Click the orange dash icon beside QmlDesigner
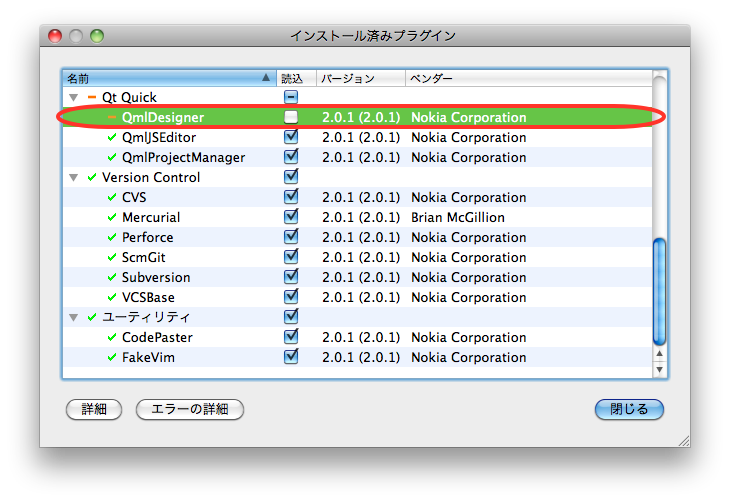 (112, 117)
